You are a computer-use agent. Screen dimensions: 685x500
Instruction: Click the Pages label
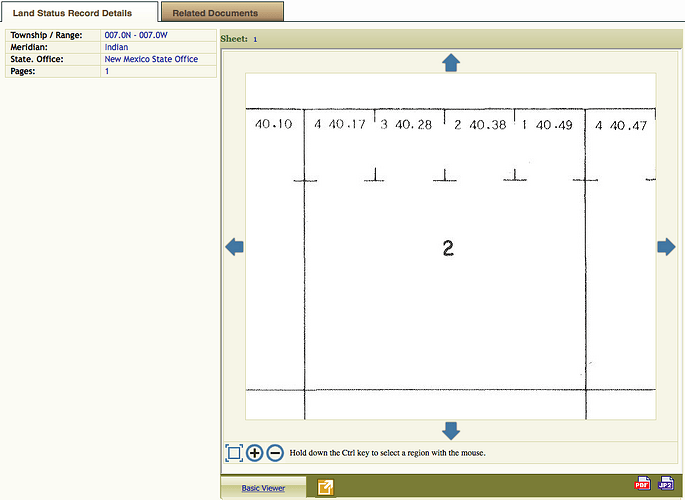pos(23,71)
